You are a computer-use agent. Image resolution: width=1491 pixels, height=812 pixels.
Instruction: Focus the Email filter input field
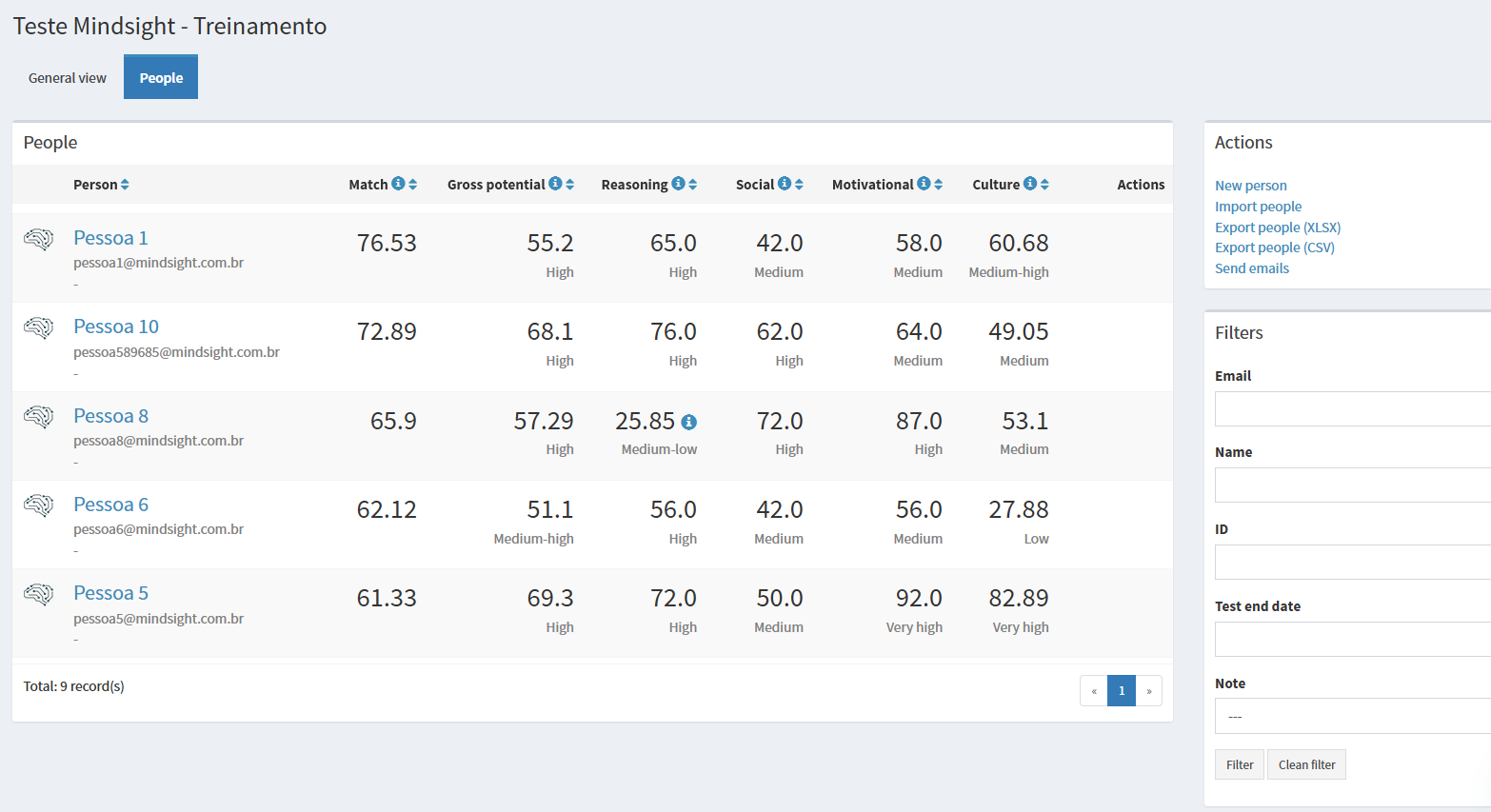(1352, 408)
